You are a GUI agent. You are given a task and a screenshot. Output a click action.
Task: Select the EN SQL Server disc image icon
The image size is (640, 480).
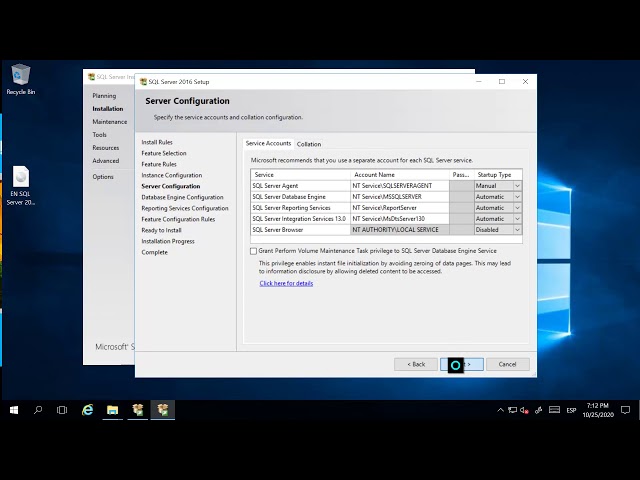point(20,186)
